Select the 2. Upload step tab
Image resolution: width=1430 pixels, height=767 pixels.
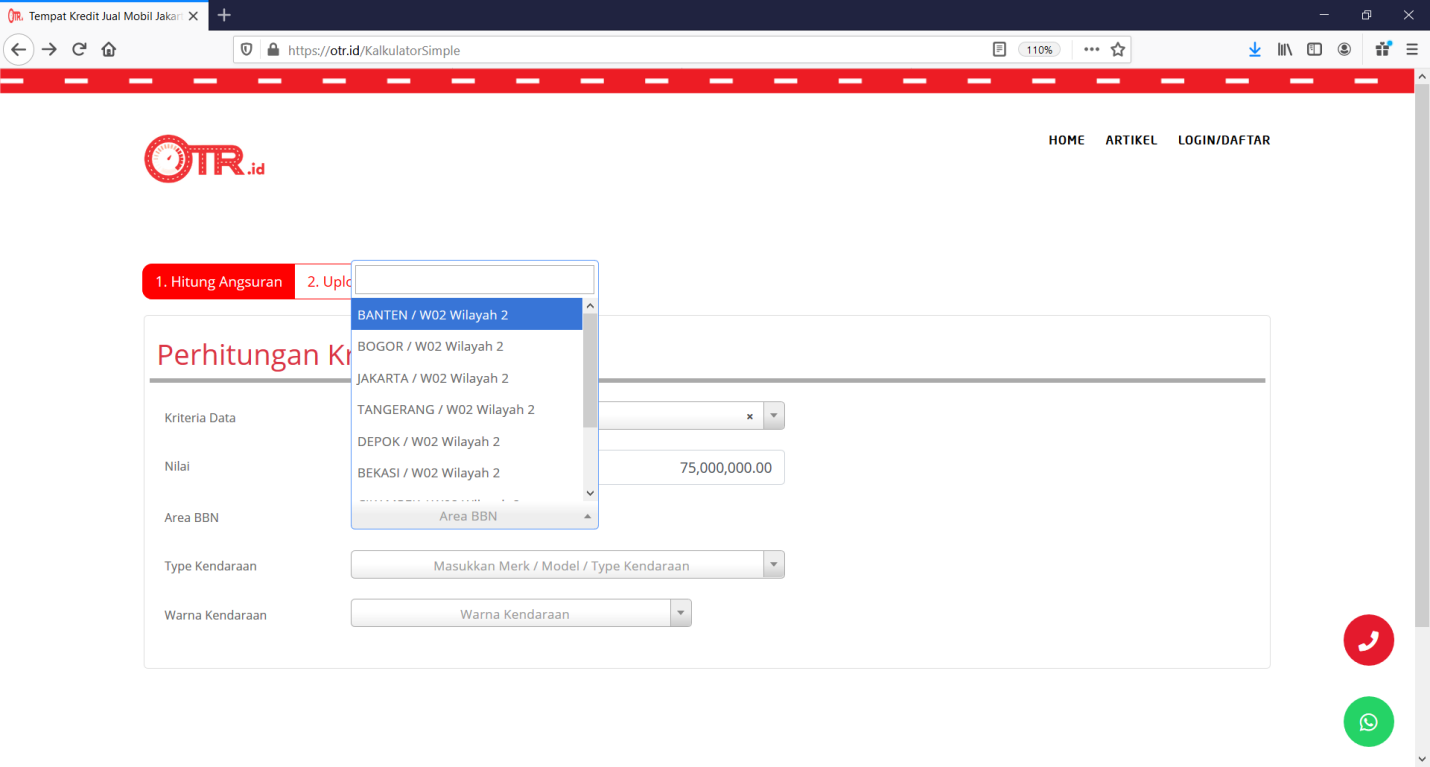pos(324,282)
